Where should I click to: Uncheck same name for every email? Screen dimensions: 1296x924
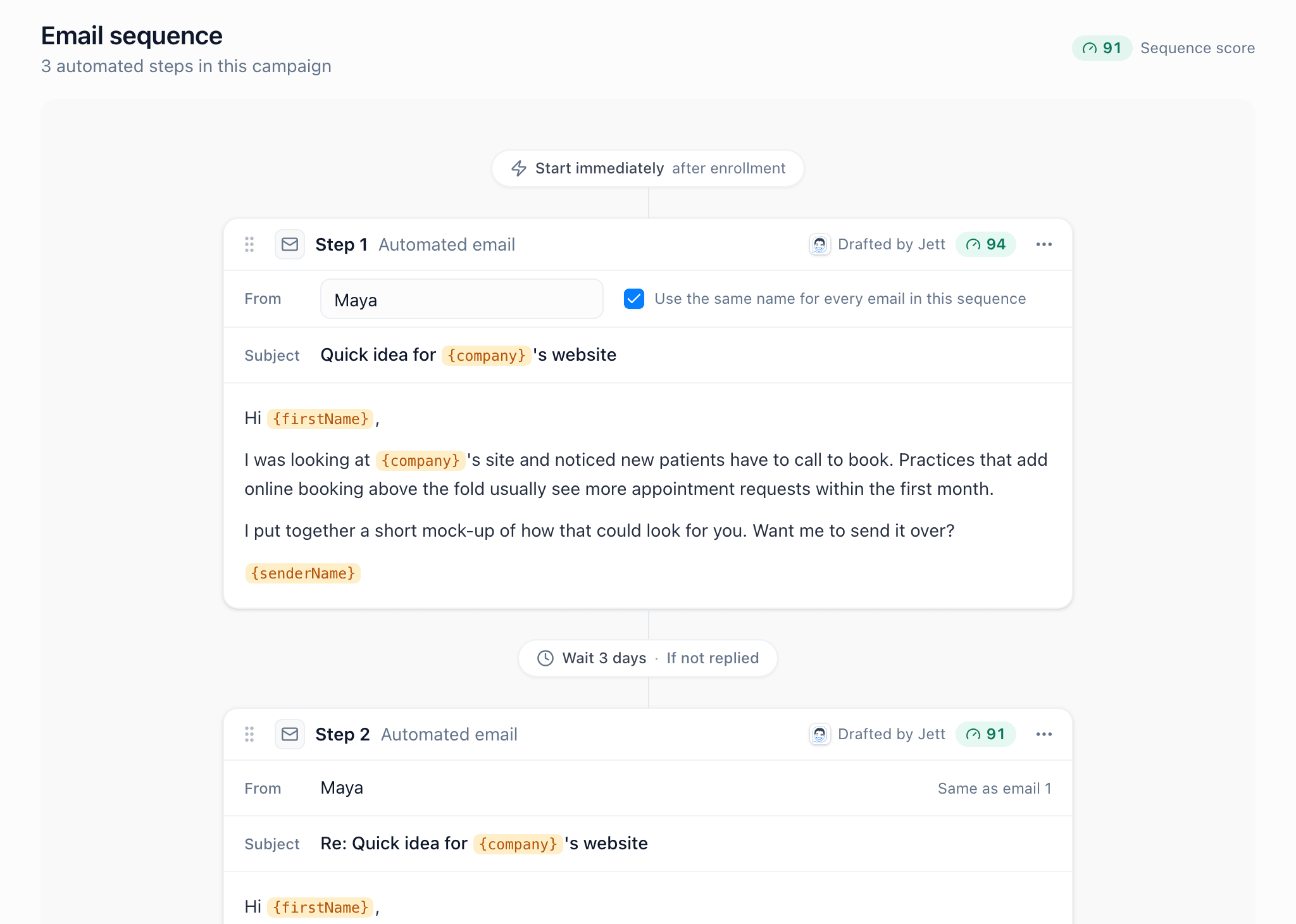[634, 299]
